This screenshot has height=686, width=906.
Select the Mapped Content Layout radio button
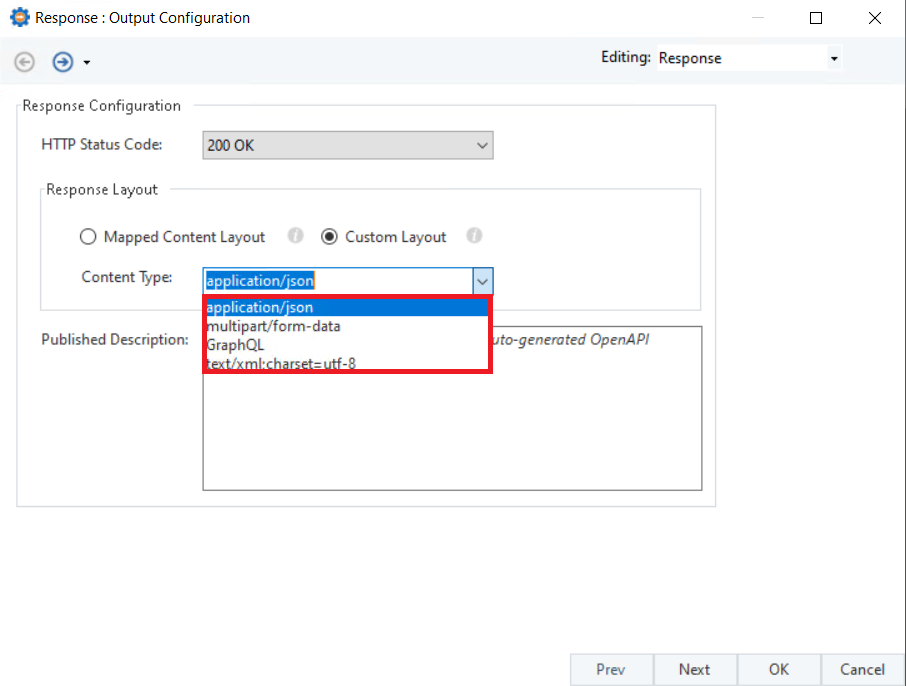point(88,237)
